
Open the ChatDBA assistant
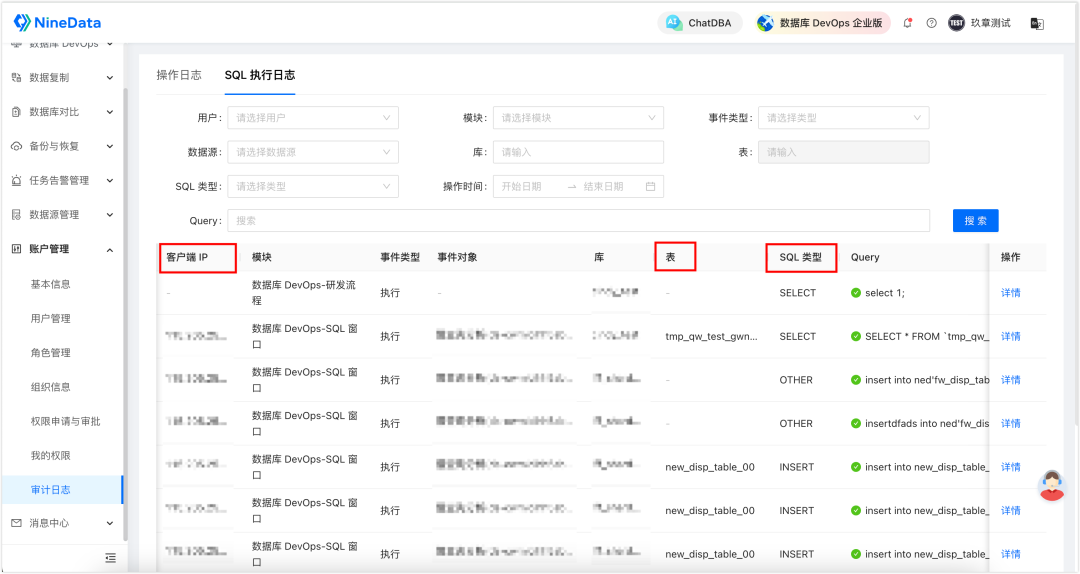pos(699,23)
